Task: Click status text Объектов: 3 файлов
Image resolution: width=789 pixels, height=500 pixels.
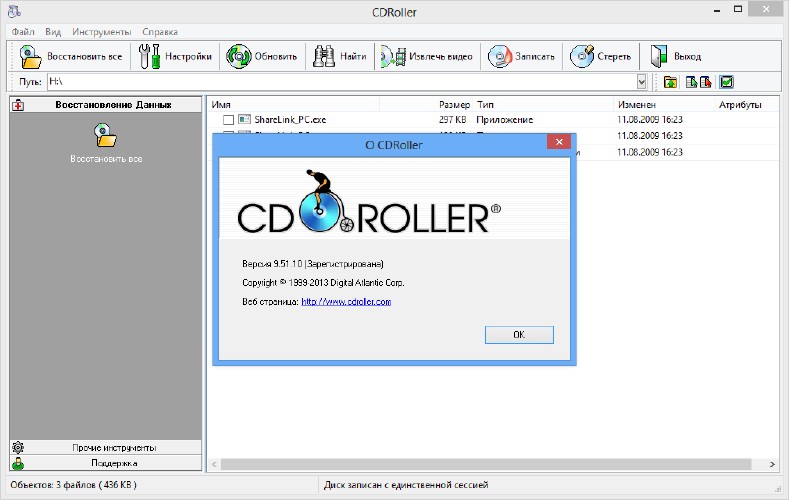Action: [x=73, y=485]
